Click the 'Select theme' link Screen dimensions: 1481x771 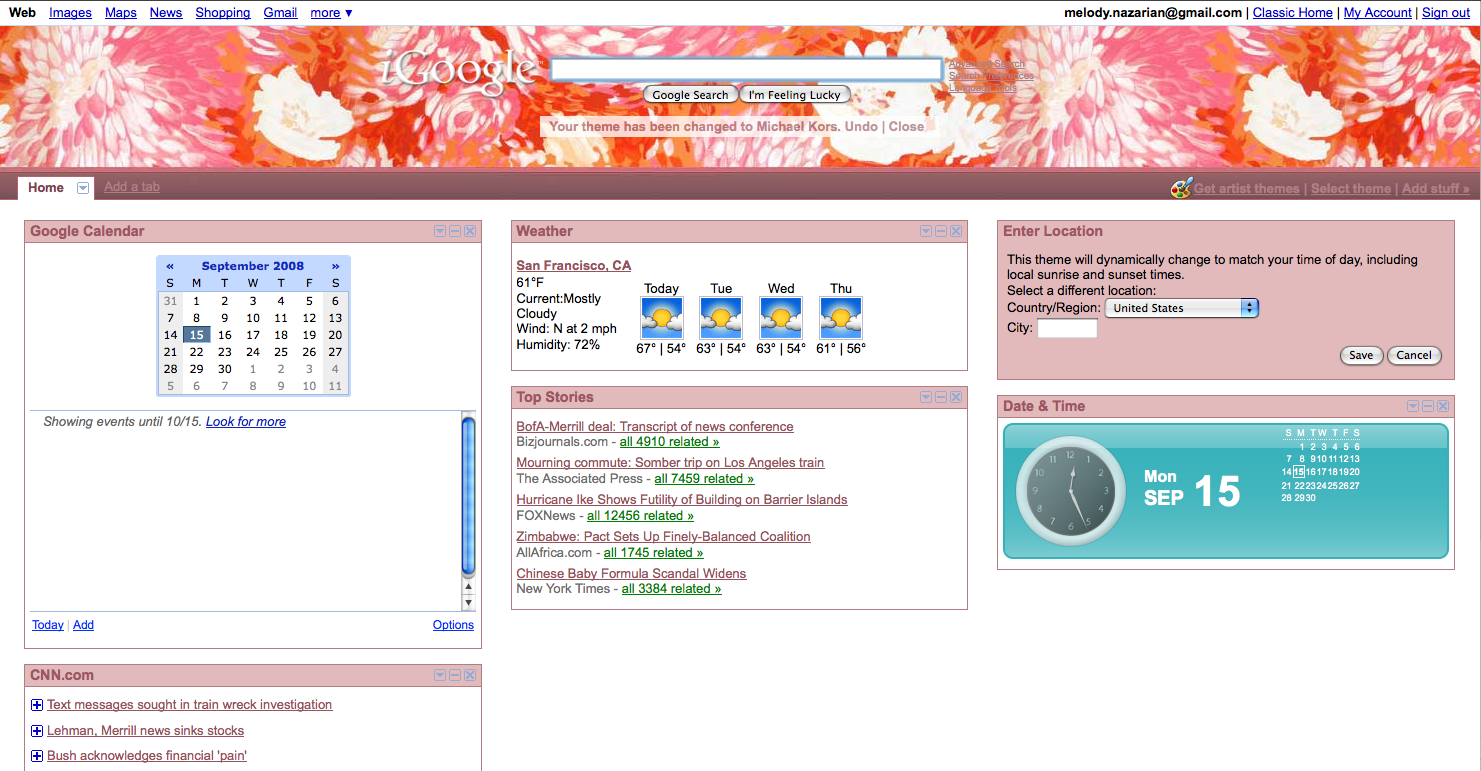[x=1351, y=189]
